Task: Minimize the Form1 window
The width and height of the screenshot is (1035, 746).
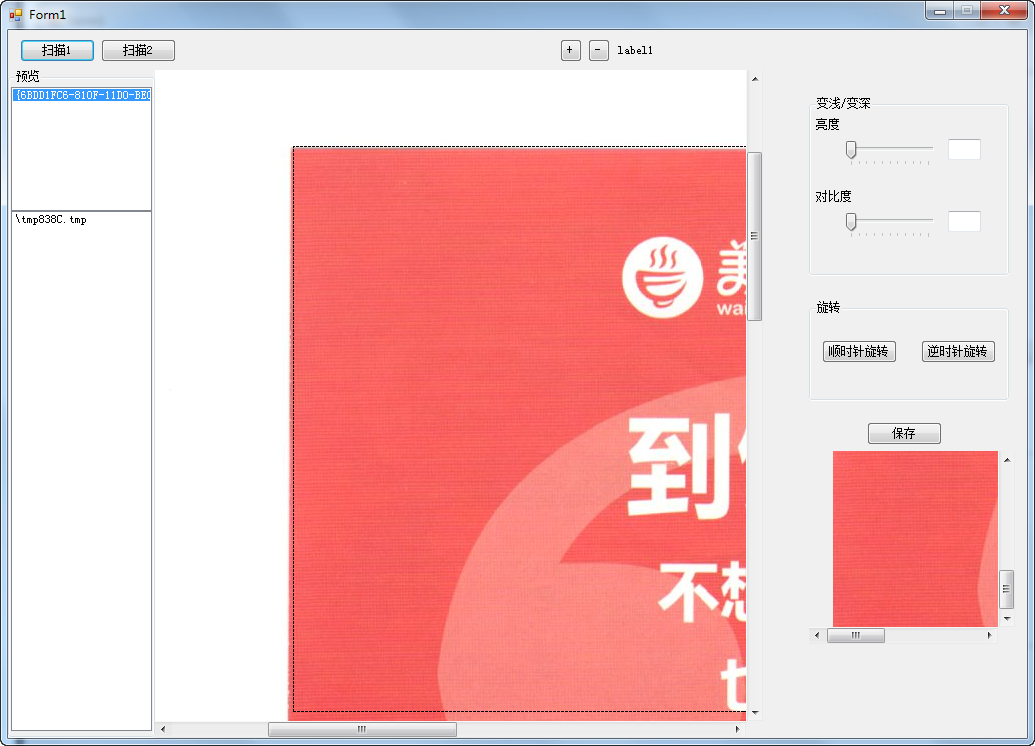Action: (x=940, y=11)
